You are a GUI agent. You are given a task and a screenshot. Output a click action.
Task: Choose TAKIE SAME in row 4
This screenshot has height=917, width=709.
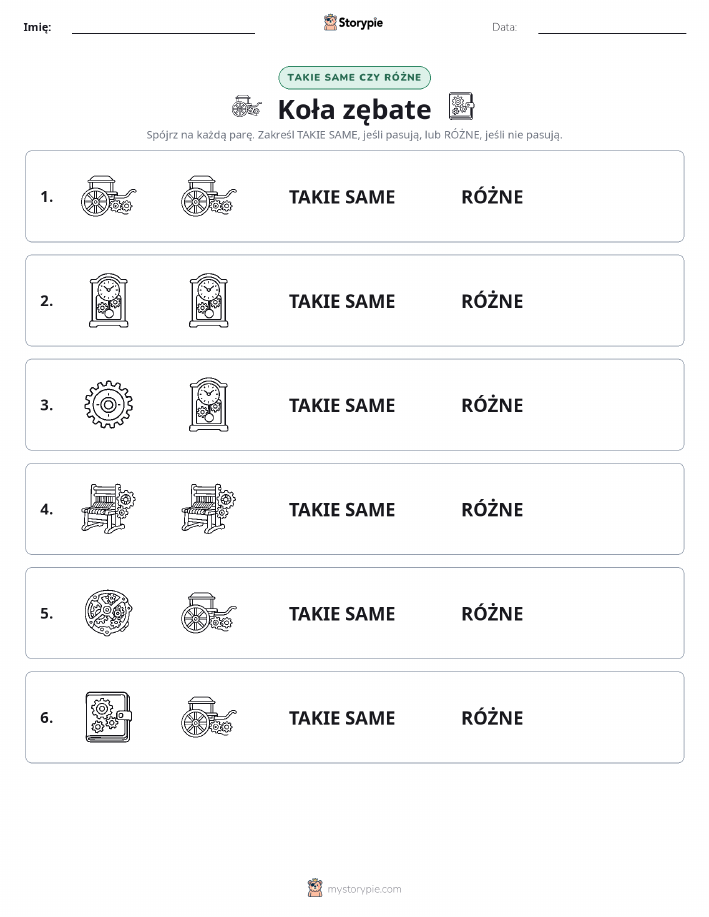pos(342,509)
